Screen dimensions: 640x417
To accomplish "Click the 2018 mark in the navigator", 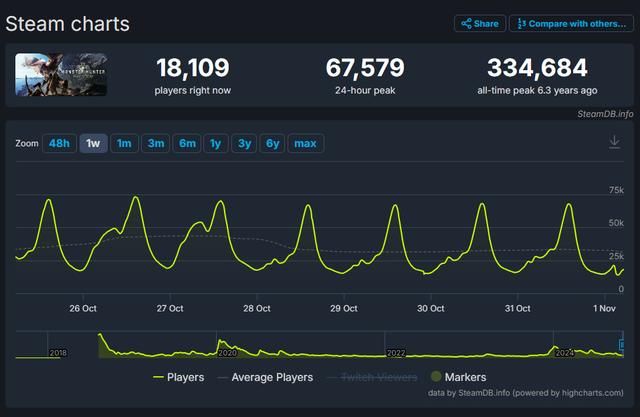I will pos(58,353).
